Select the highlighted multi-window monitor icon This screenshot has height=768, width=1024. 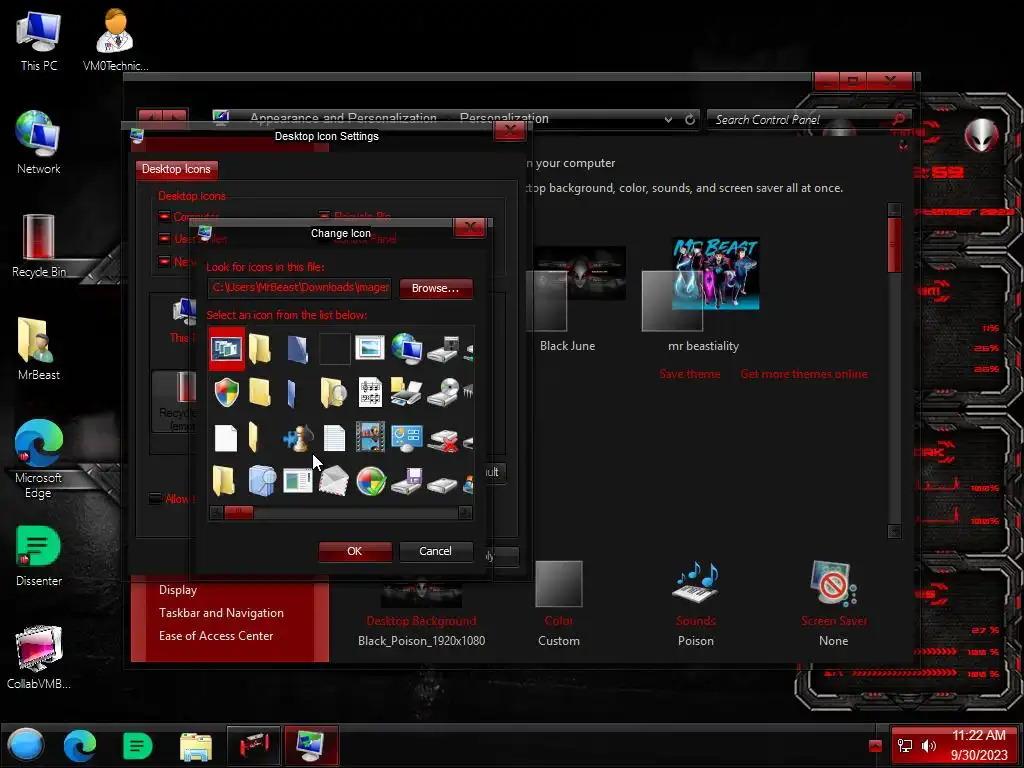(227, 349)
